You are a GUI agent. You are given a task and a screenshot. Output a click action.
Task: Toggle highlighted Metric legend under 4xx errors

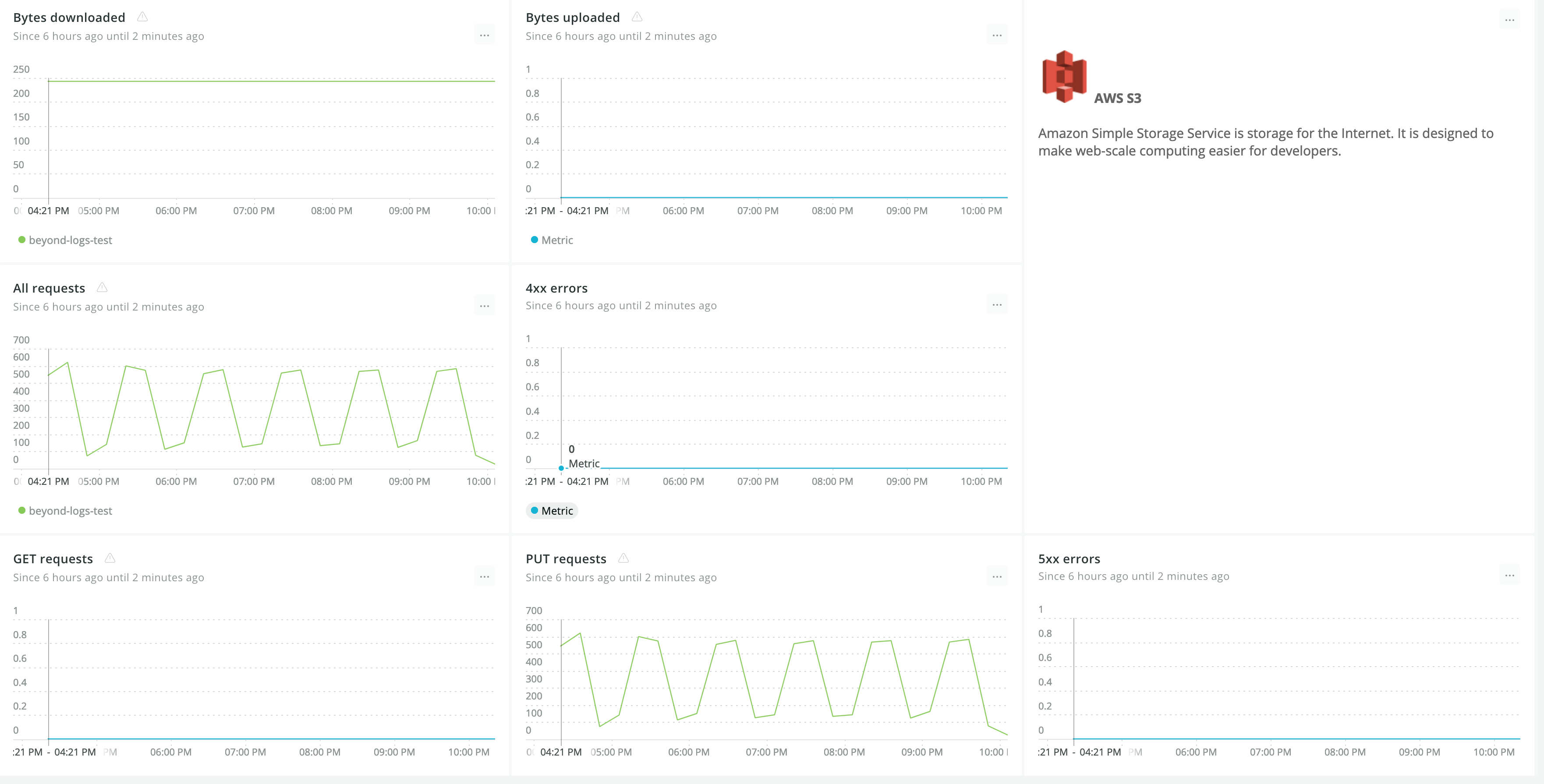pyautogui.click(x=552, y=511)
